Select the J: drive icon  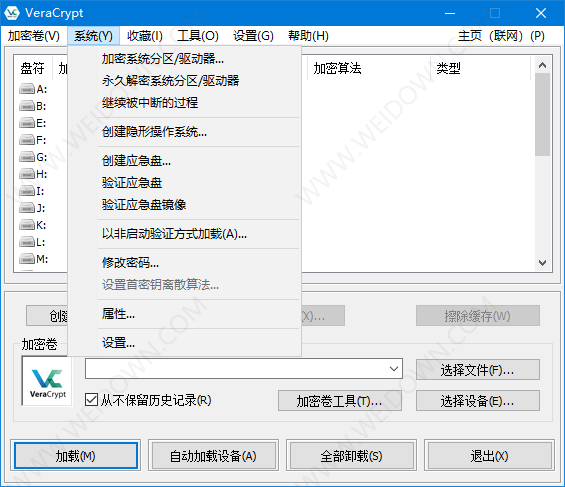pyautogui.click(x=27, y=208)
